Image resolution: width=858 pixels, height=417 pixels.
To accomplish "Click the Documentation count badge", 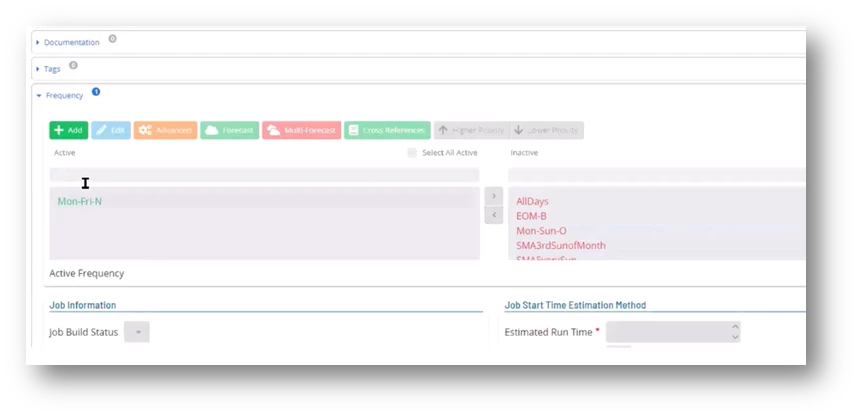I will (112, 39).
